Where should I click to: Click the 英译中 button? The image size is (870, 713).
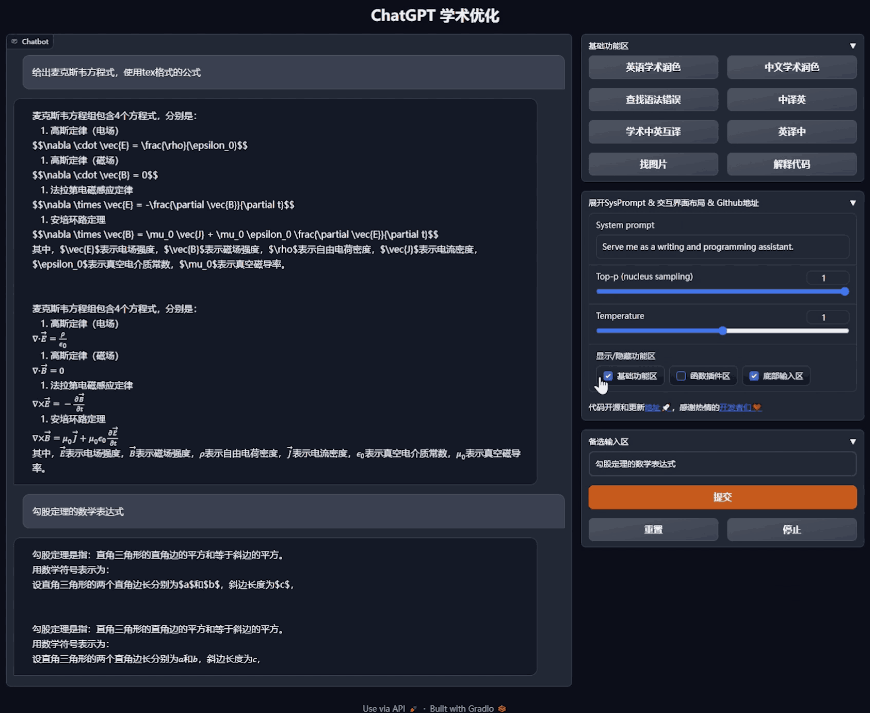click(x=792, y=132)
